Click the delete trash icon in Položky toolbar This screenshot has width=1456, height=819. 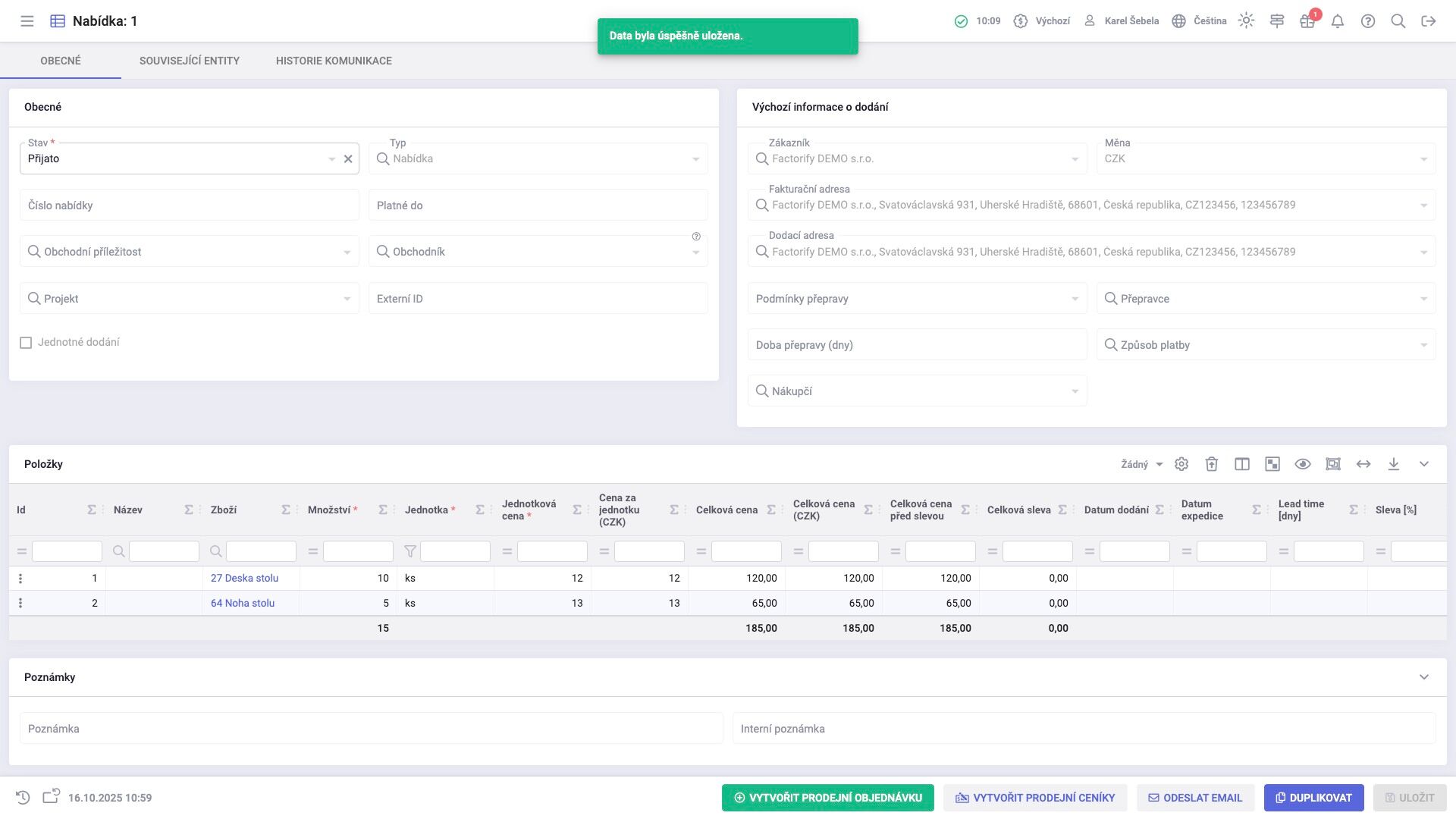(x=1212, y=464)
